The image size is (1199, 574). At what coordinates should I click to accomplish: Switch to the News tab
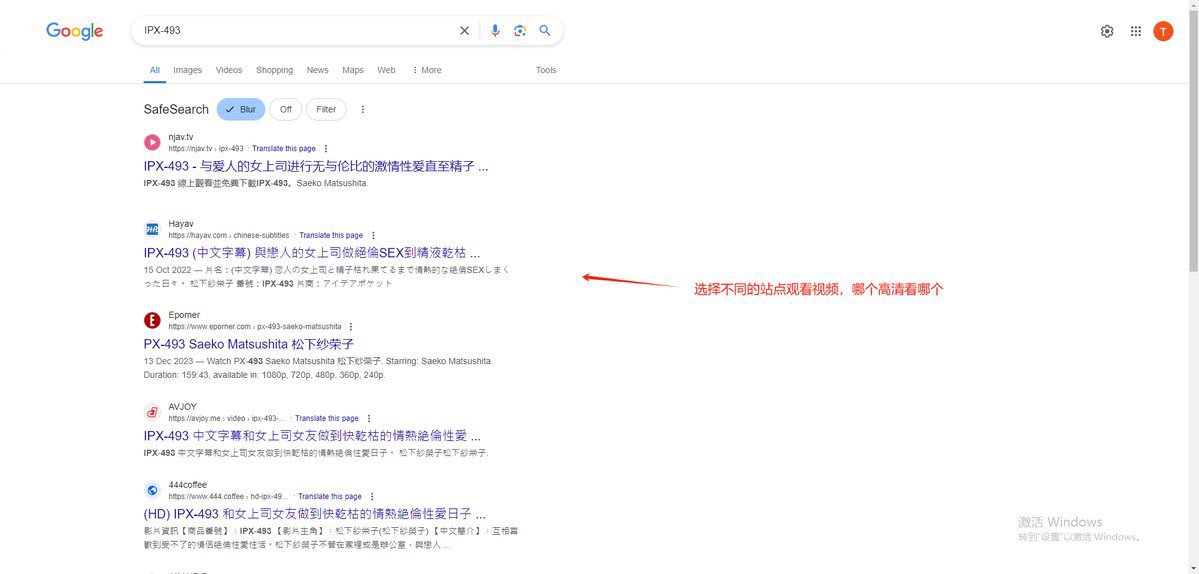tap(317, 70)
